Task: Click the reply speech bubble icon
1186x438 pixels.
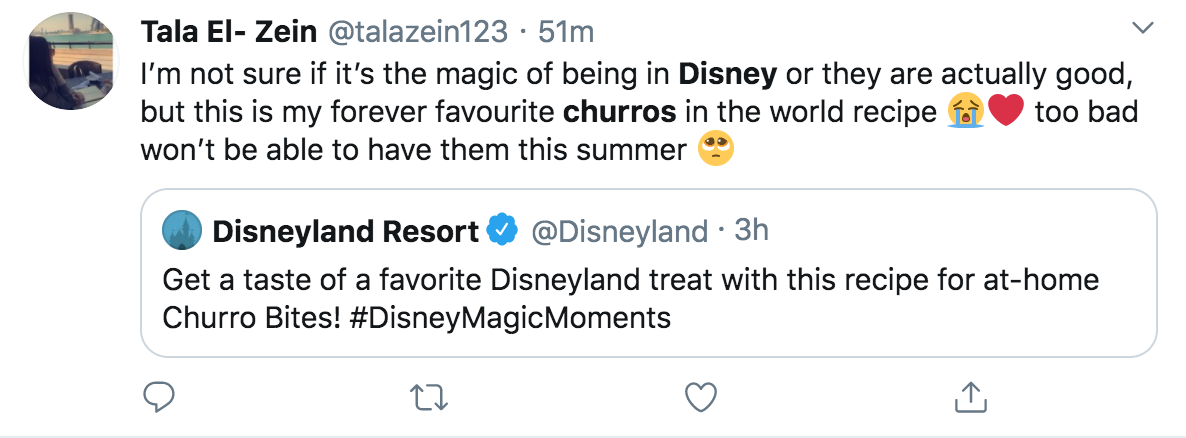Action: click(159, 396)
